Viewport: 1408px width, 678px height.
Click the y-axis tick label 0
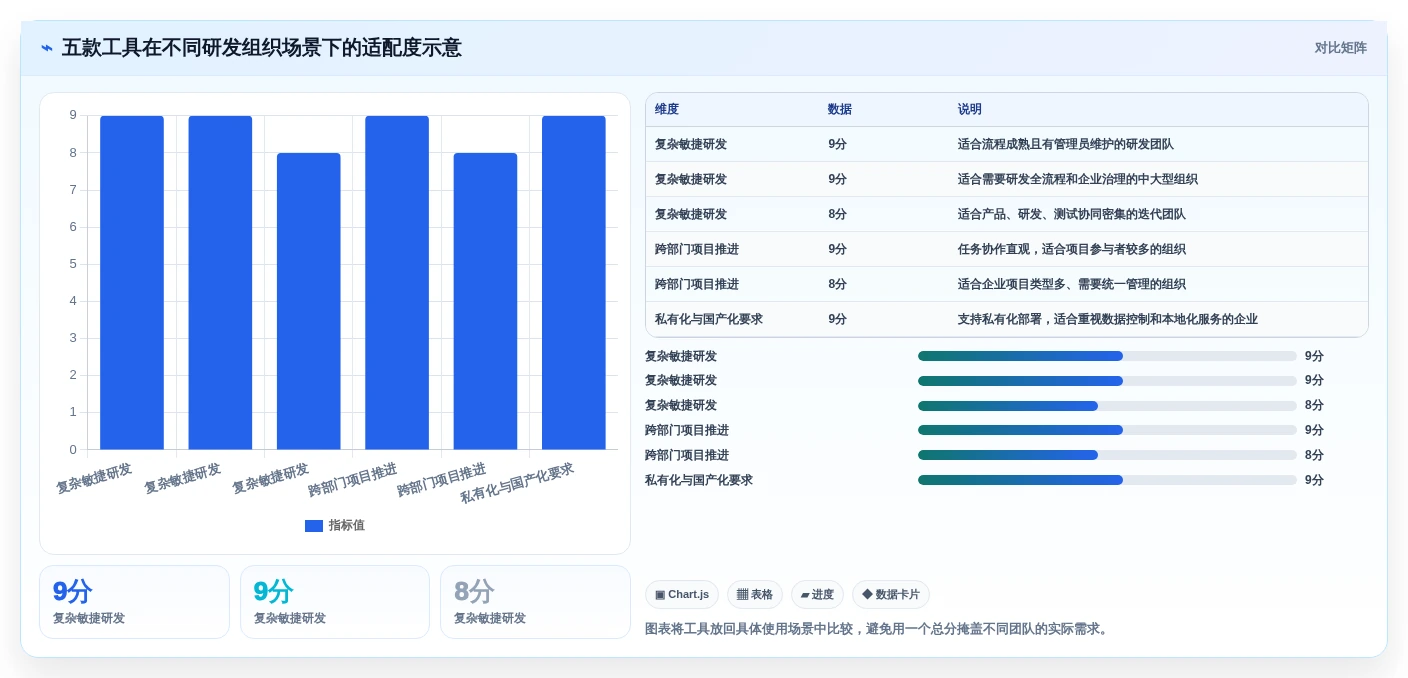coord(73,450)
